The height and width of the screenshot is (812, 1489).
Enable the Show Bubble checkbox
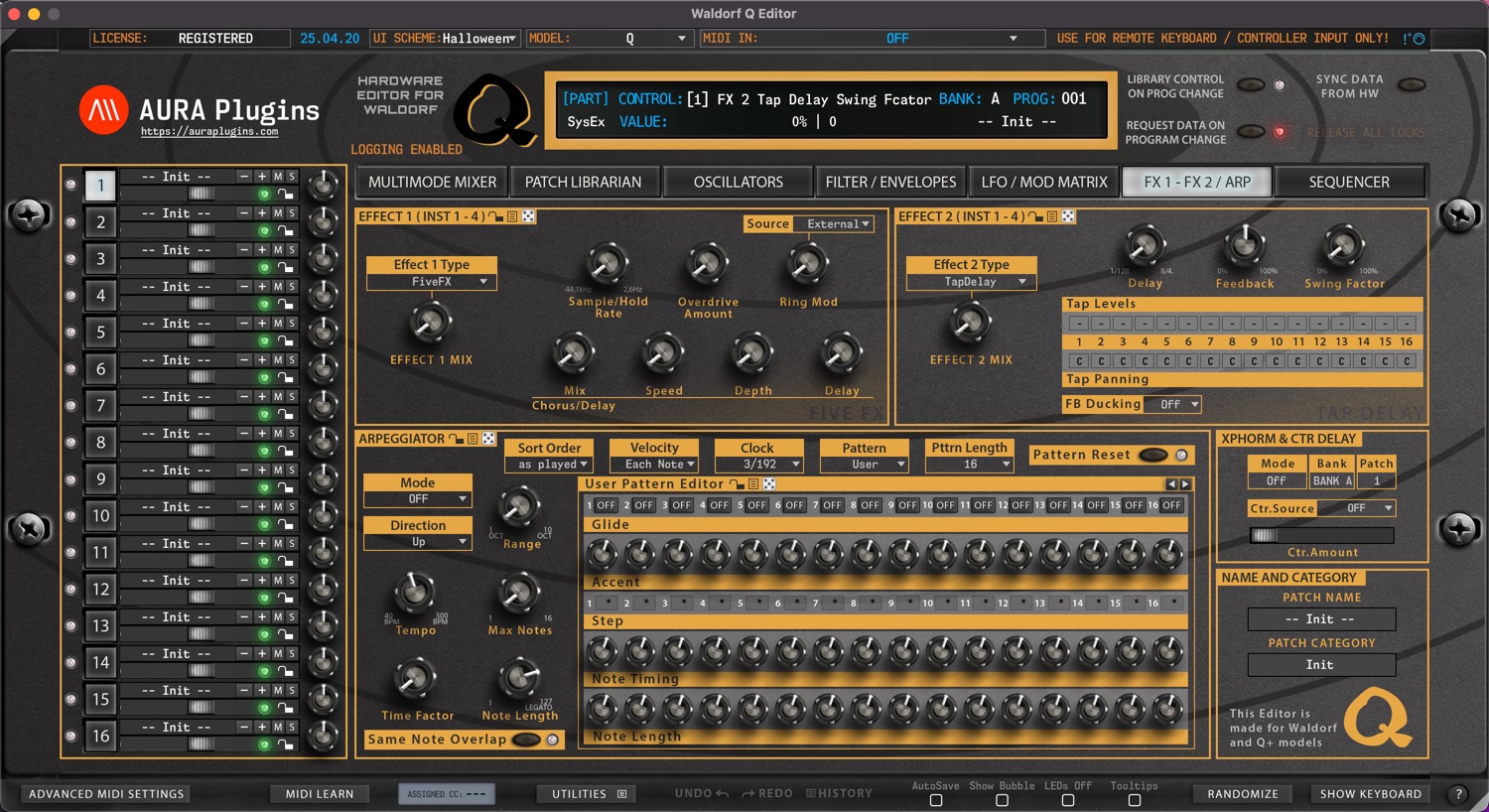click(1002, 800)
